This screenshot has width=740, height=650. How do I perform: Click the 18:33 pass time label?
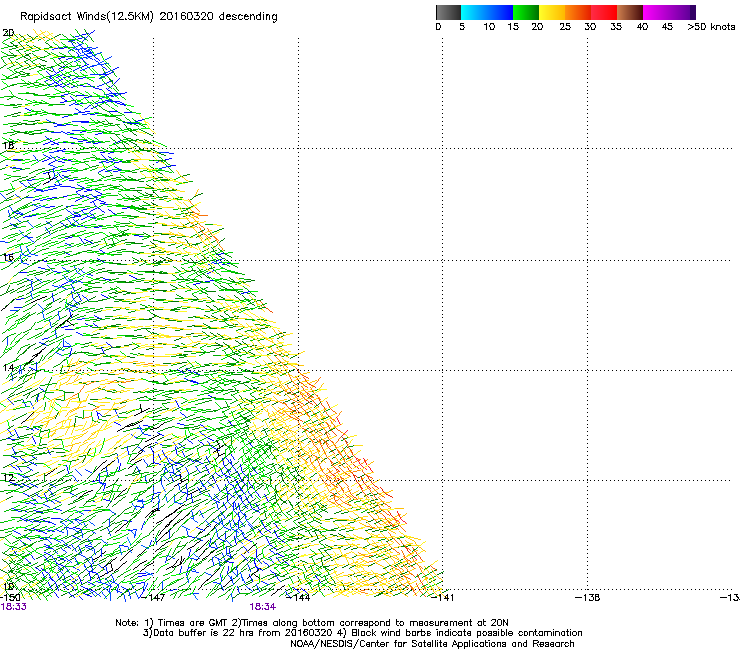click(14, 607)
